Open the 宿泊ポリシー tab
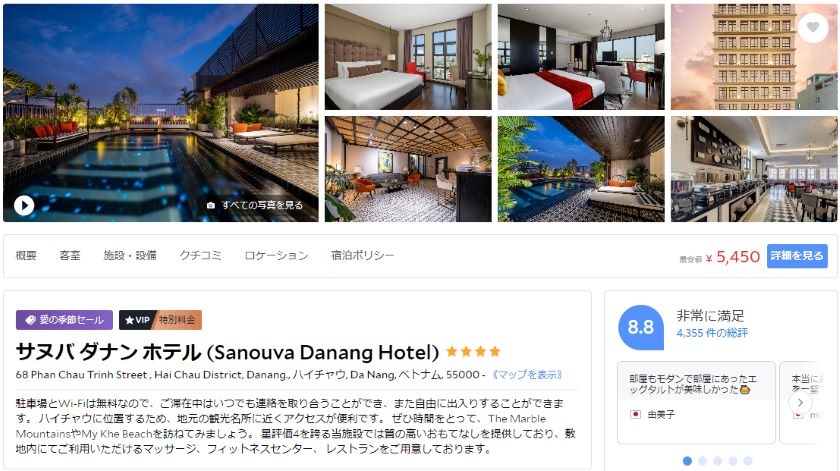The height and width of the screenshot is (471, 840). pyautogui.click(x=362, y=256)
